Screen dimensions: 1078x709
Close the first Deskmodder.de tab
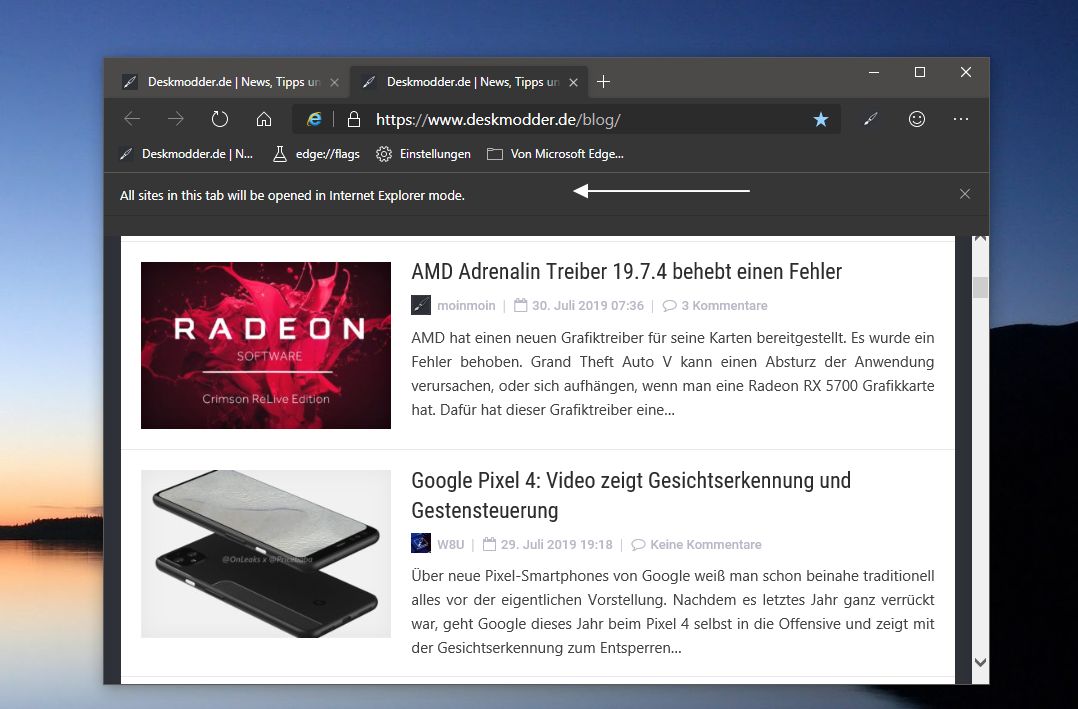335,83
